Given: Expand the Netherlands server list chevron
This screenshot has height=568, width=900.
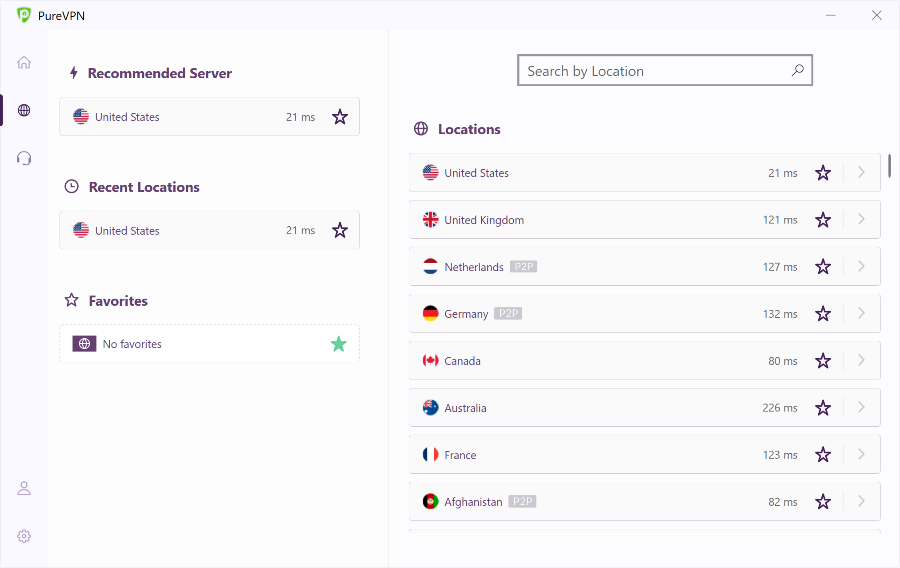Looking at the screenshot, I should [x=861, y=267].
